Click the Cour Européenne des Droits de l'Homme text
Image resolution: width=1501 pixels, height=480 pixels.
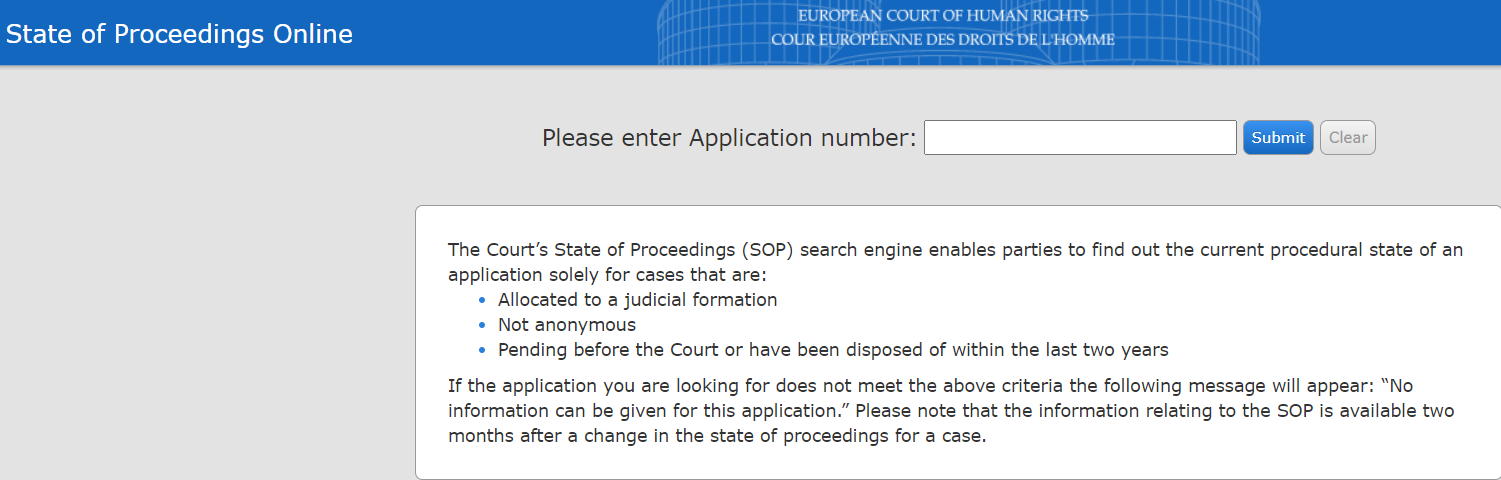point(942,40)
